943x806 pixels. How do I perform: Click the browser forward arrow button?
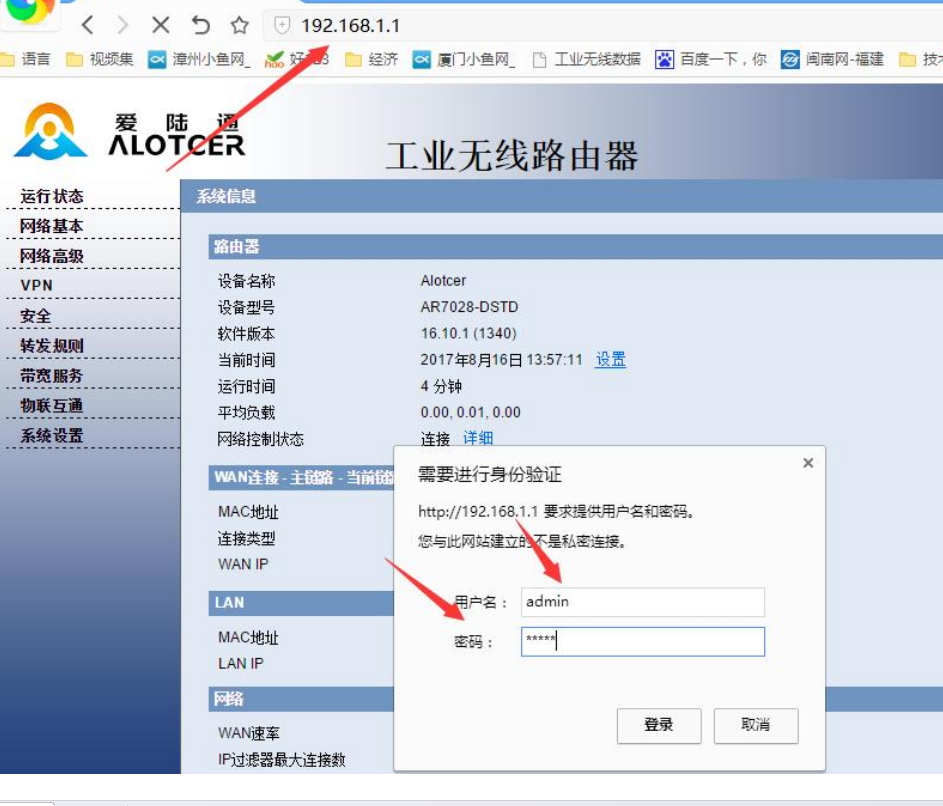tap(122, 25)
